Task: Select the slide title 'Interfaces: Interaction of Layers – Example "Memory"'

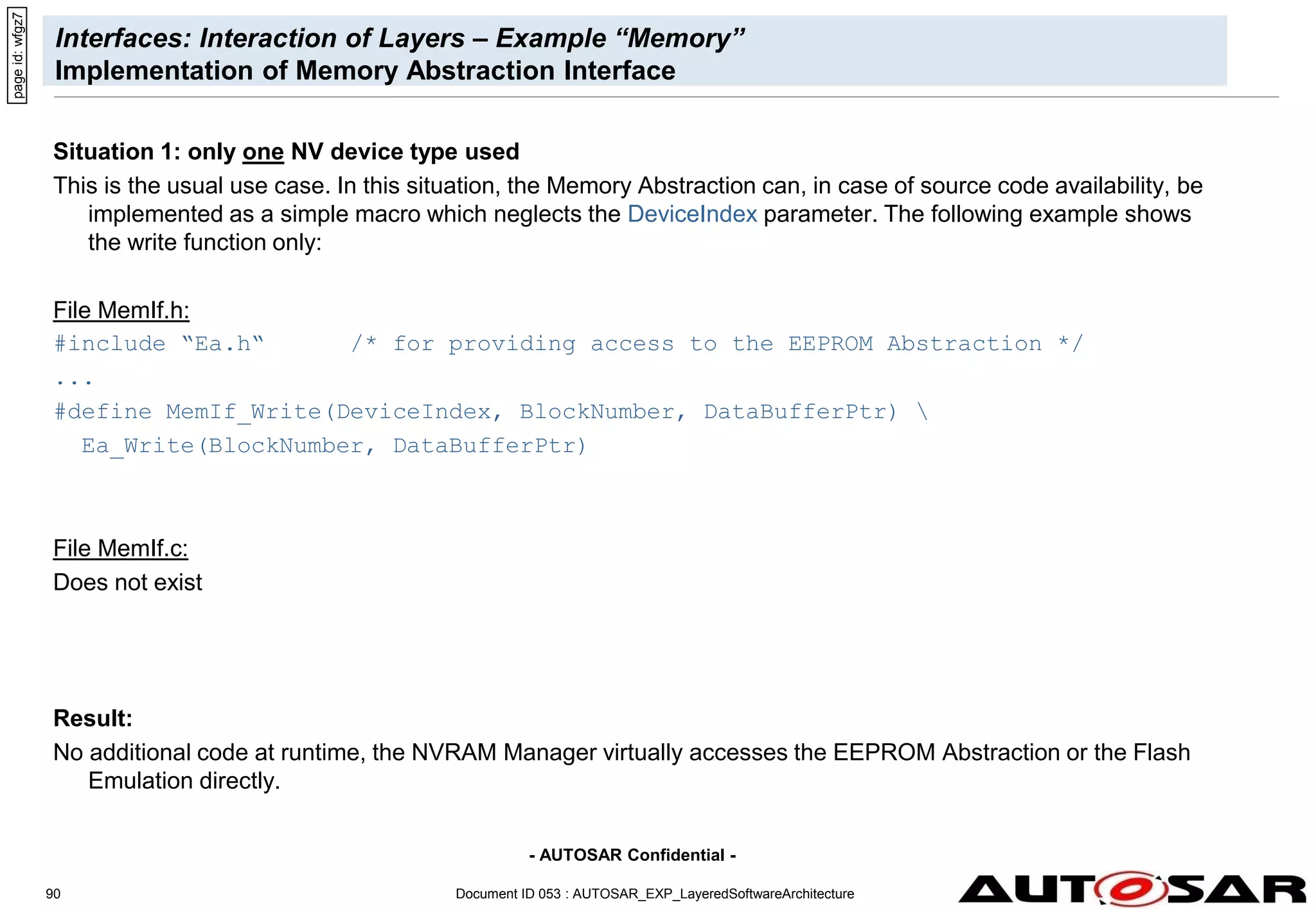Action: point(400,38)
